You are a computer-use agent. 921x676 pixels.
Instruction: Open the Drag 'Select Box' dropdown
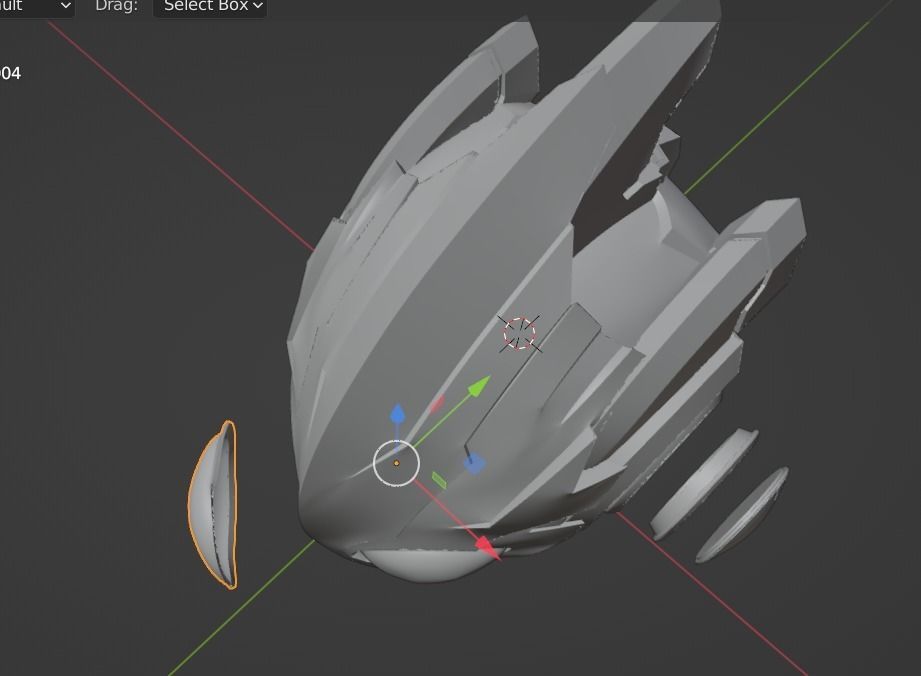tap(210, 6)
